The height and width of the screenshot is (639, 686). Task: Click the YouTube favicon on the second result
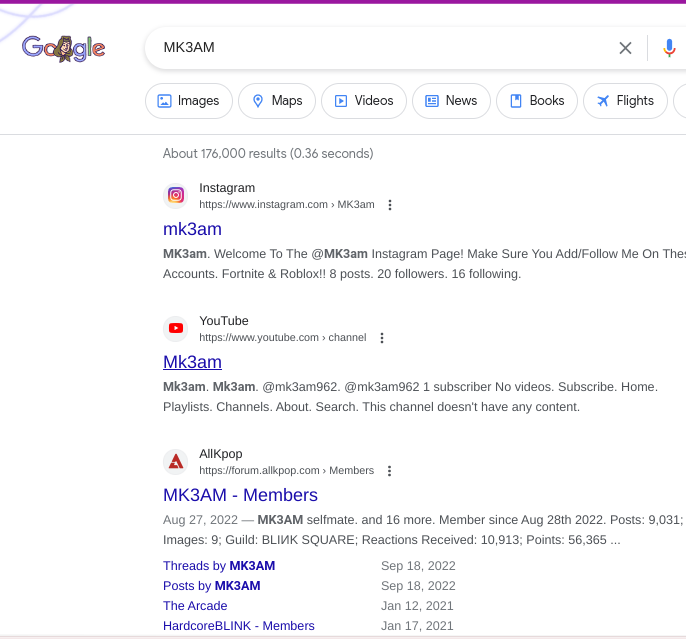click(x=176, y=328)
